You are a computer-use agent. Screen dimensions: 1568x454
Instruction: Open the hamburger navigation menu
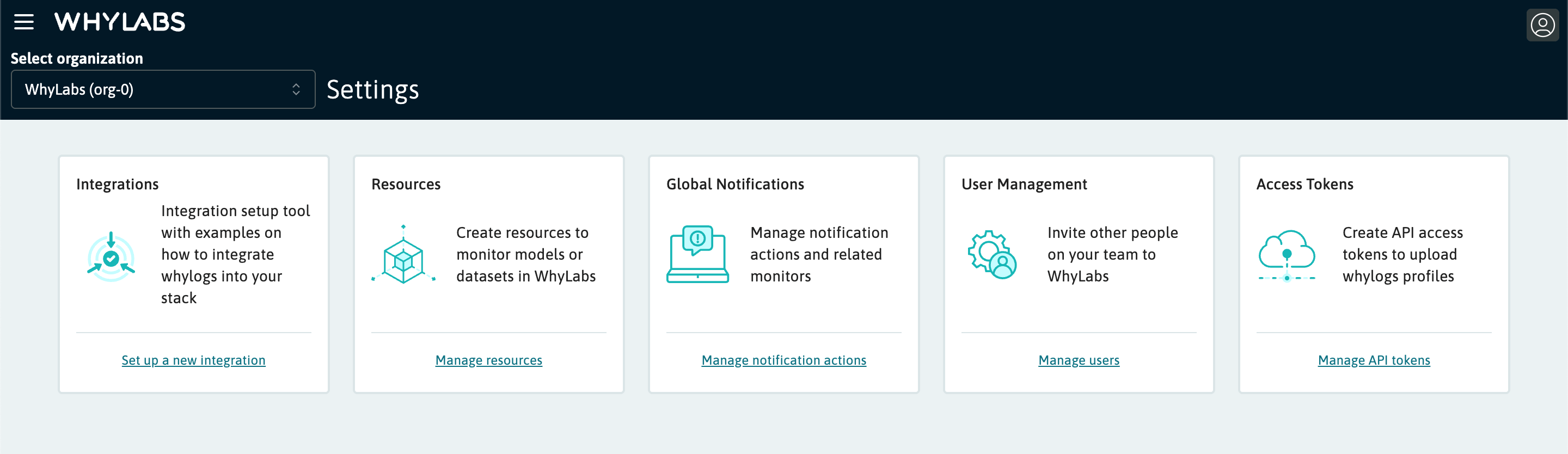point(24,22)
